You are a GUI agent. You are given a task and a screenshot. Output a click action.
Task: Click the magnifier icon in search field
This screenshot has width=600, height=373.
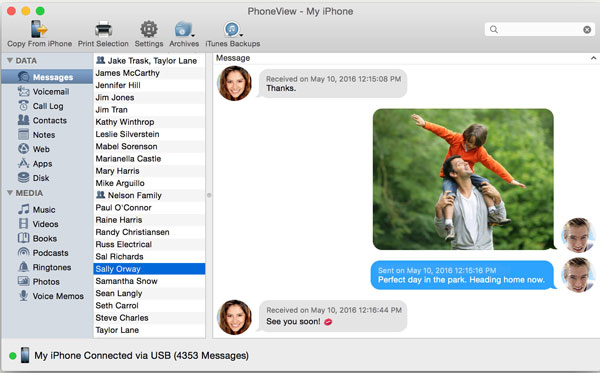[x=494, y=29]
